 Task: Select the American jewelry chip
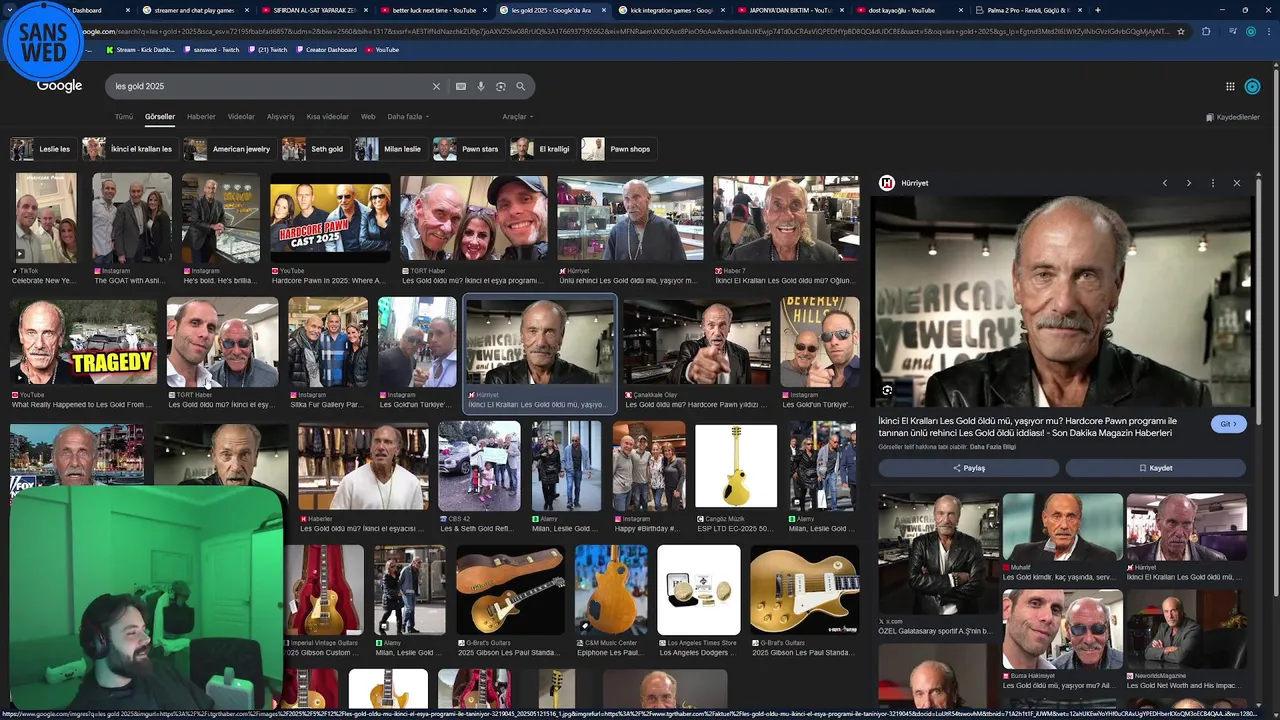pos(229,149)
